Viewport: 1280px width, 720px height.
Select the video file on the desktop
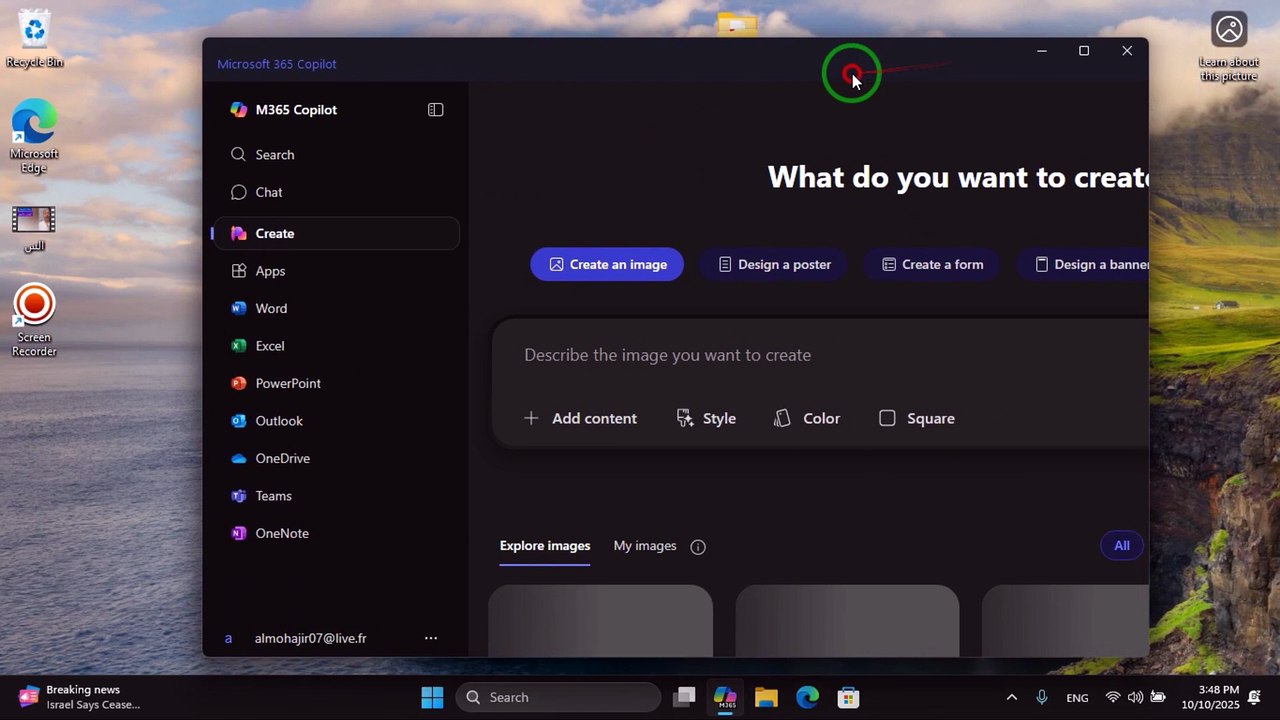34,228
